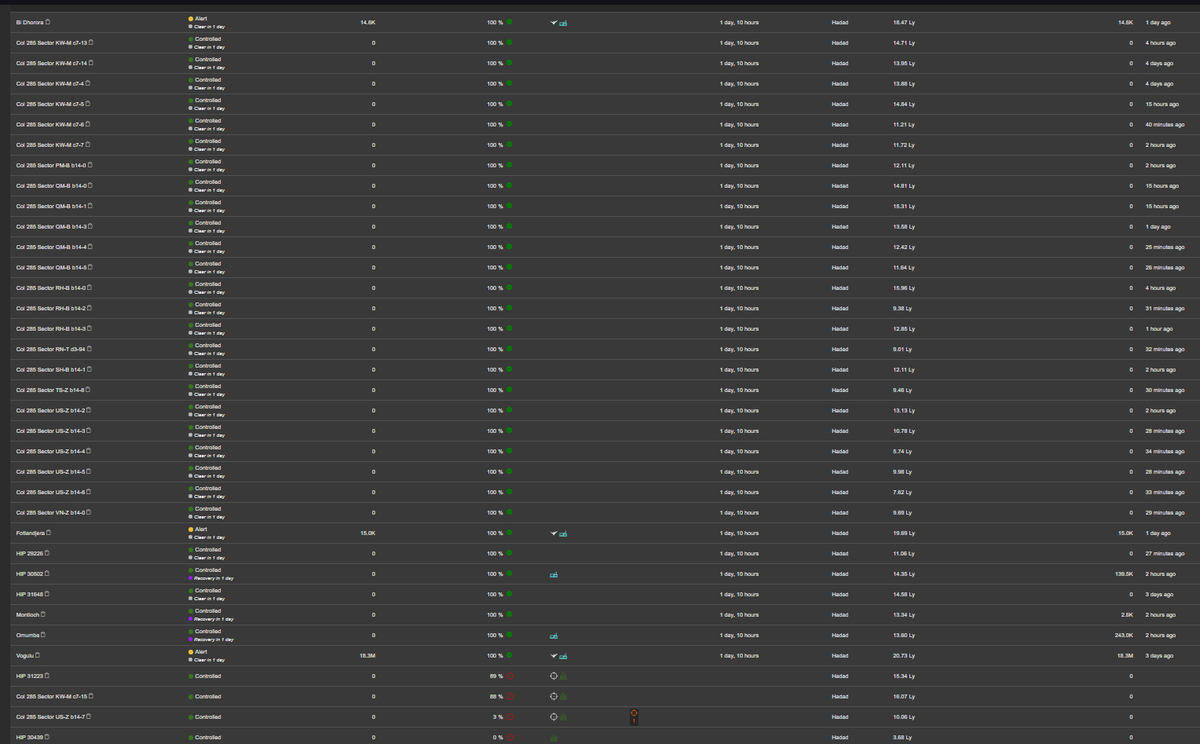Click green settlement icon in HIP 31223 row

[x=563, y=677]
